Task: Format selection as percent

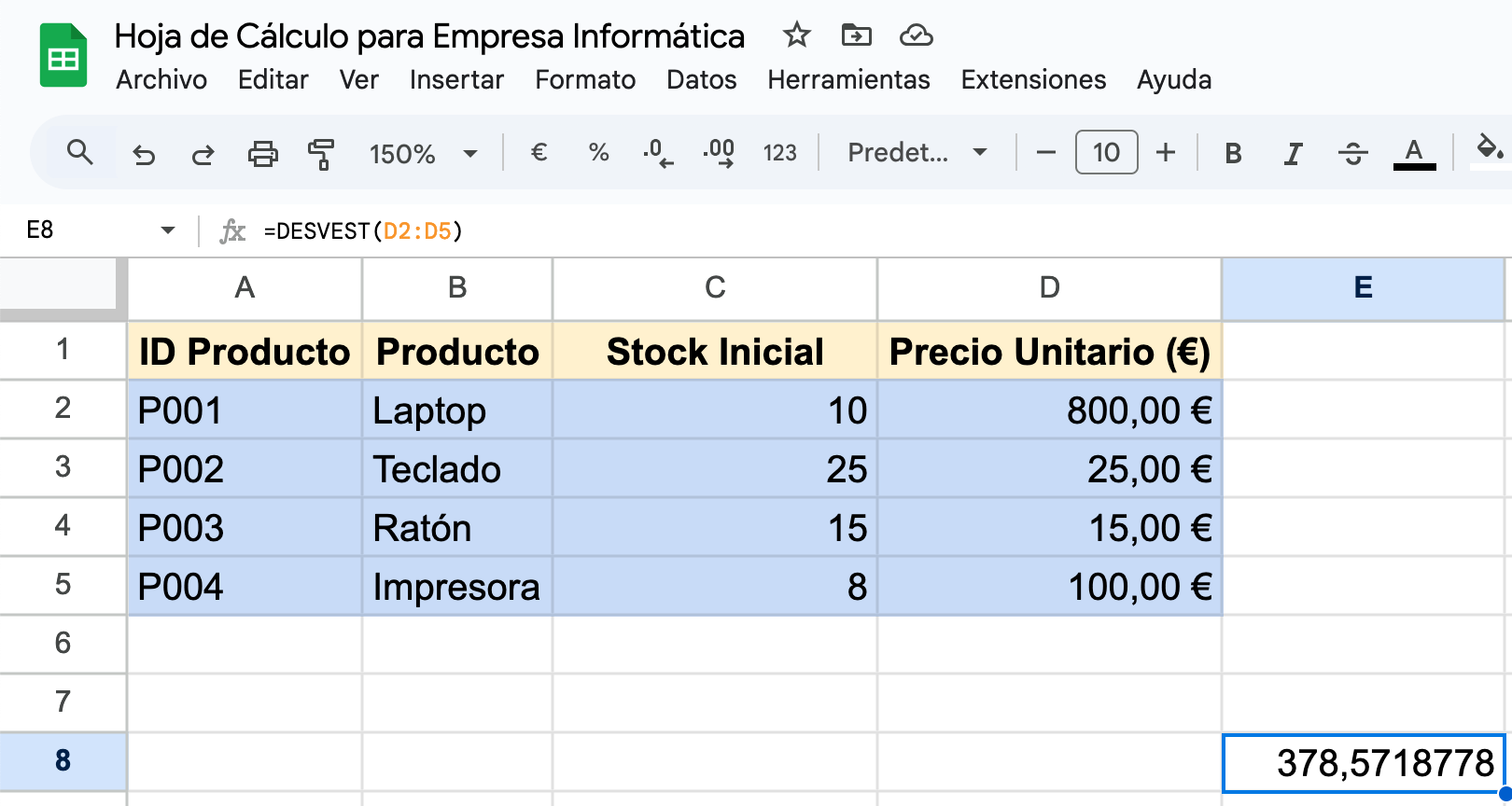Action: tap(598, 153)
